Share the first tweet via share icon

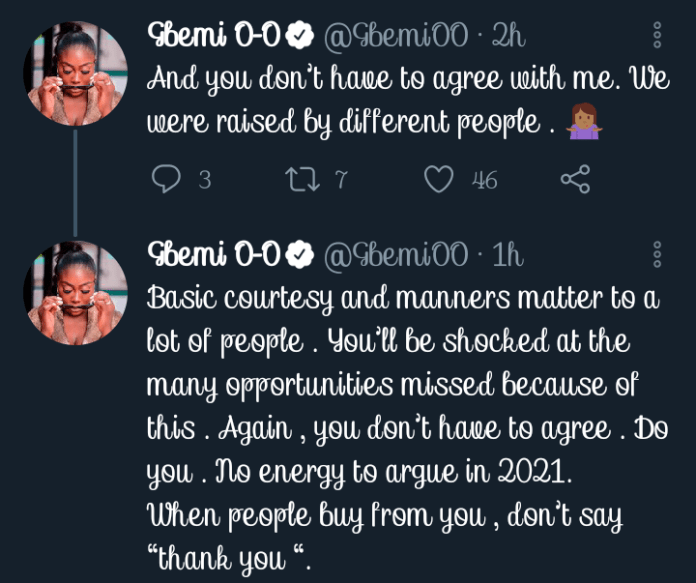tap(575, 180)
